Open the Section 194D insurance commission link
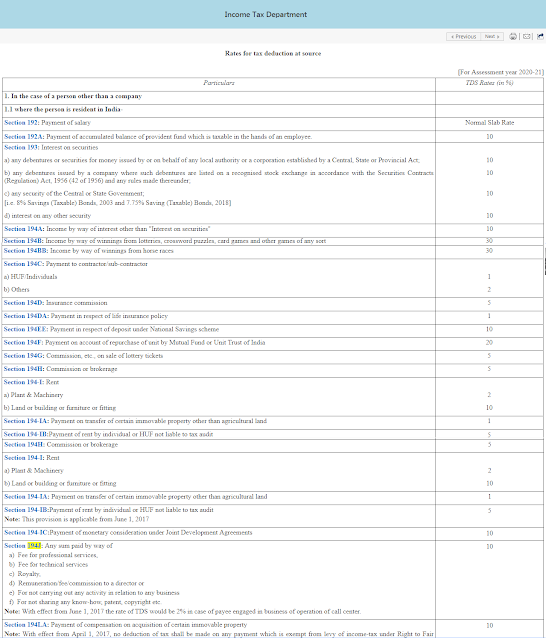This screenshot has height=640, width=546. point(24,303)
